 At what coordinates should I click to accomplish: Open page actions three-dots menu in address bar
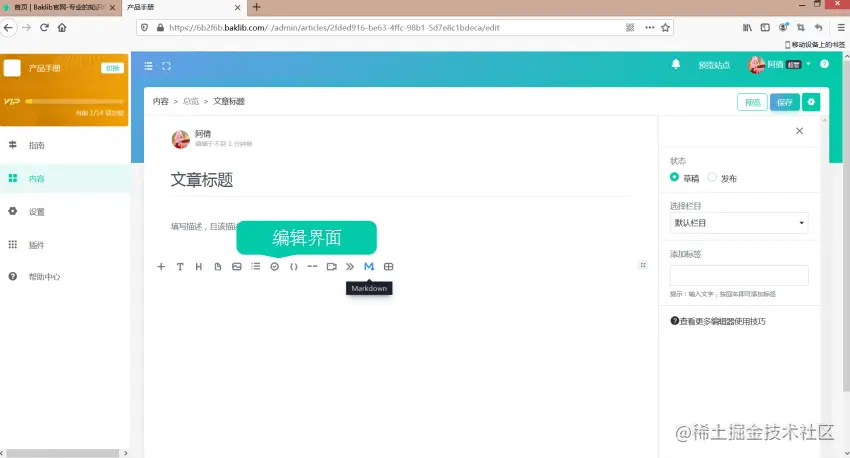pos(649,28)
